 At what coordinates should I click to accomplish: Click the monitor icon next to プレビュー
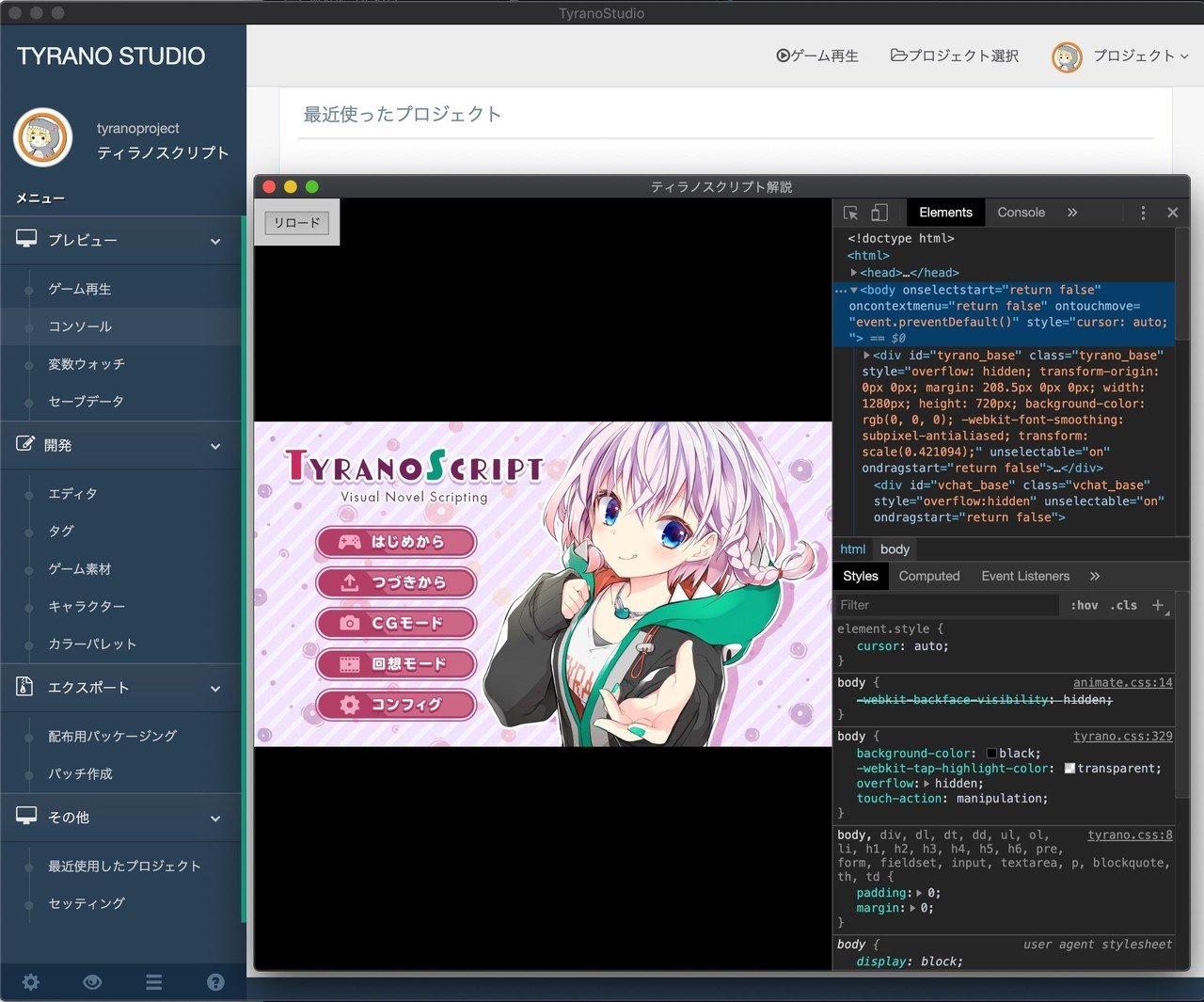coord(26,239)
